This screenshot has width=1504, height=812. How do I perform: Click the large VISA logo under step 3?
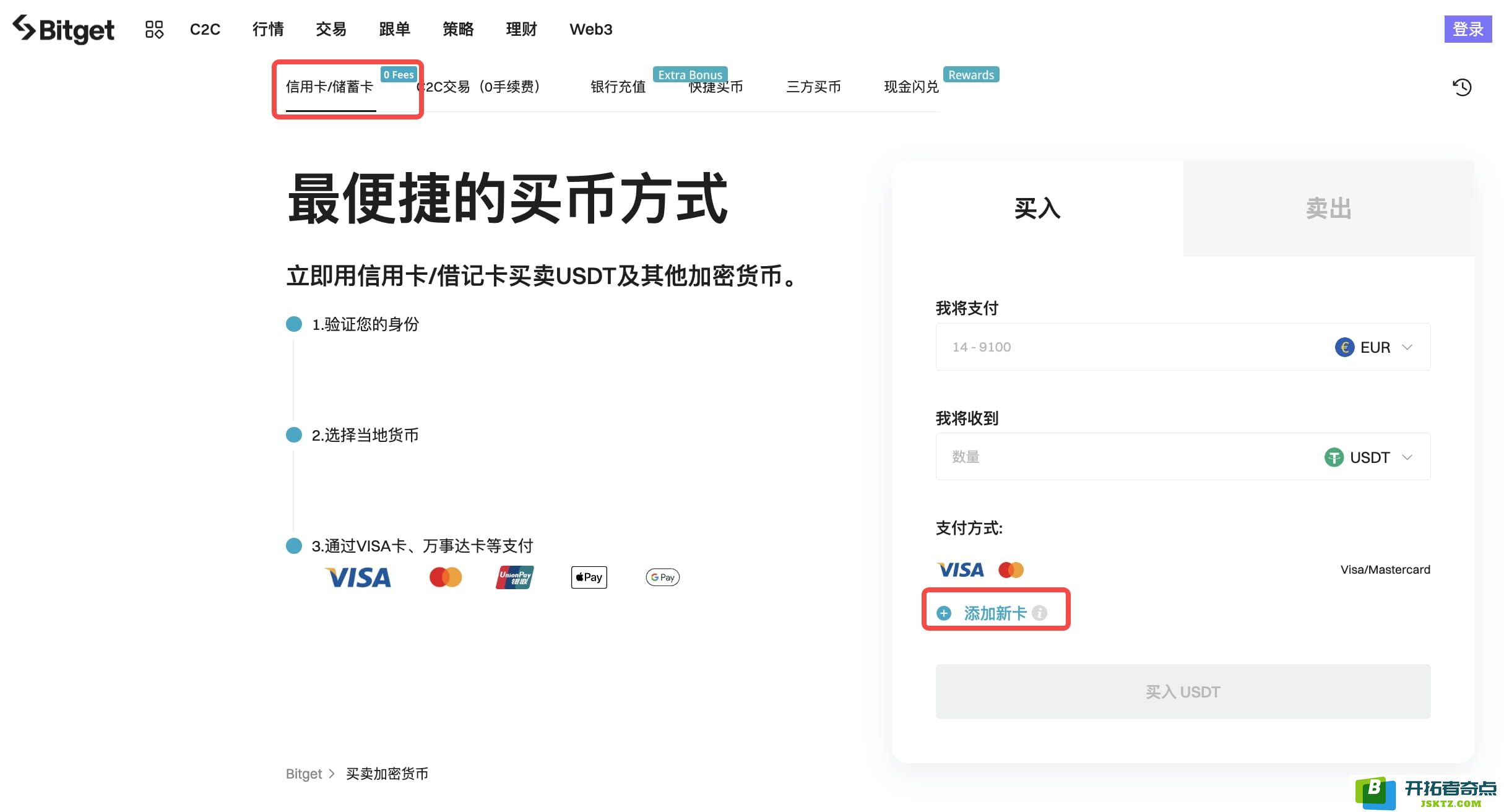(358, 577)
